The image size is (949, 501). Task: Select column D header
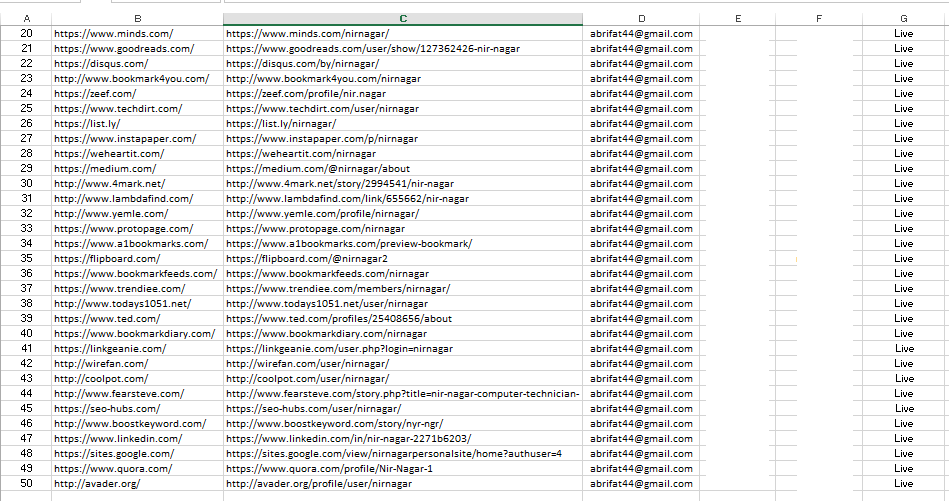point(641,18)
